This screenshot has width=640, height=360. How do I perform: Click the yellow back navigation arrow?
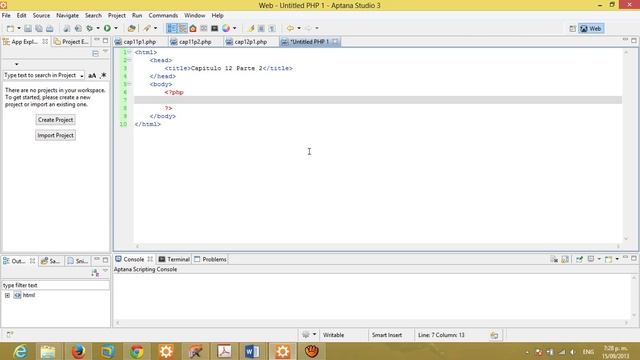pos(290,28)
